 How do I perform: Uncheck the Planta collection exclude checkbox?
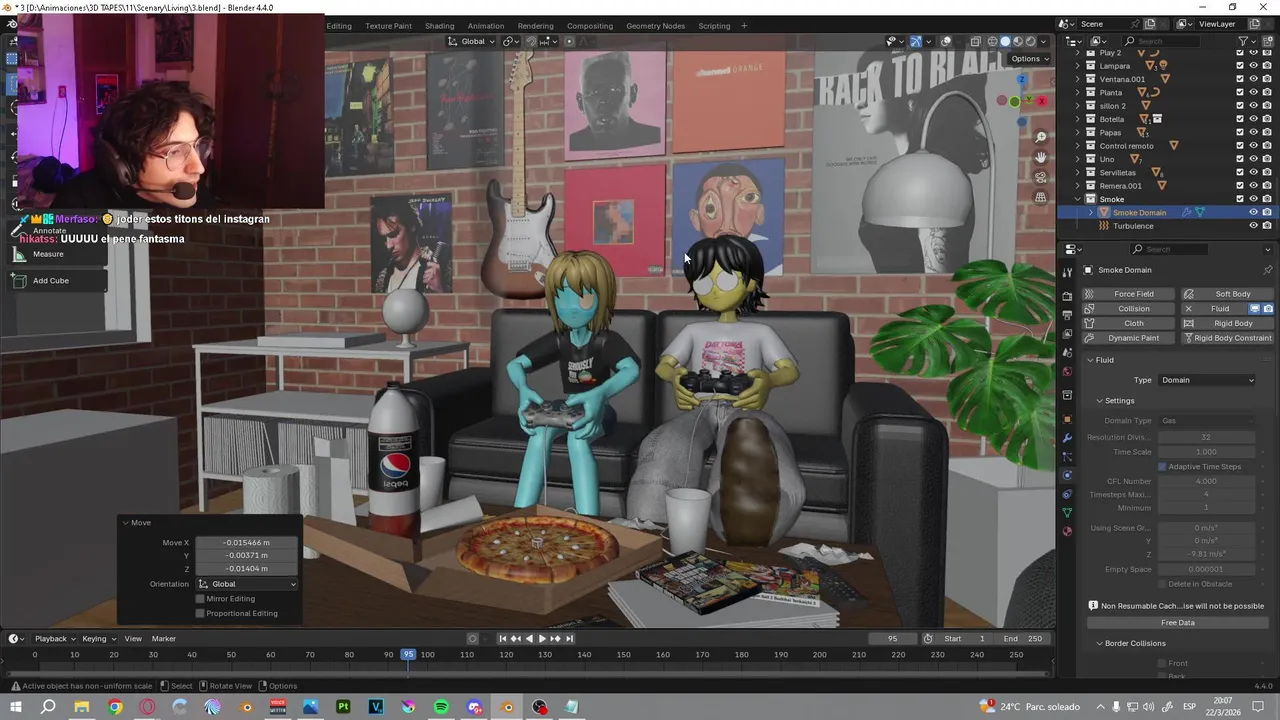1240,92
